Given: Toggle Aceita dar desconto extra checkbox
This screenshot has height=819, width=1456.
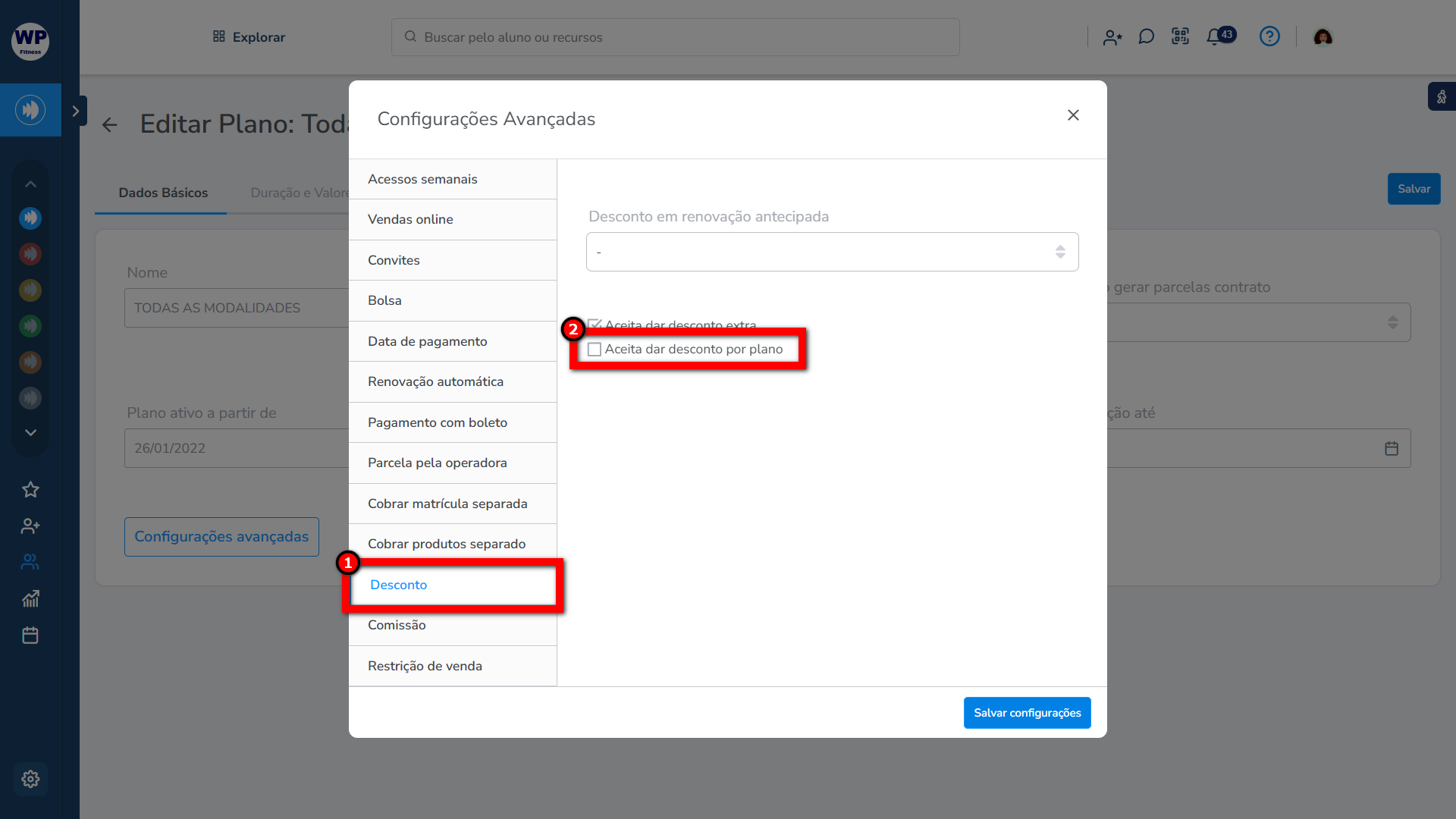Looking at the screenshot, I should pyautogui.click(x=595, y=325).
